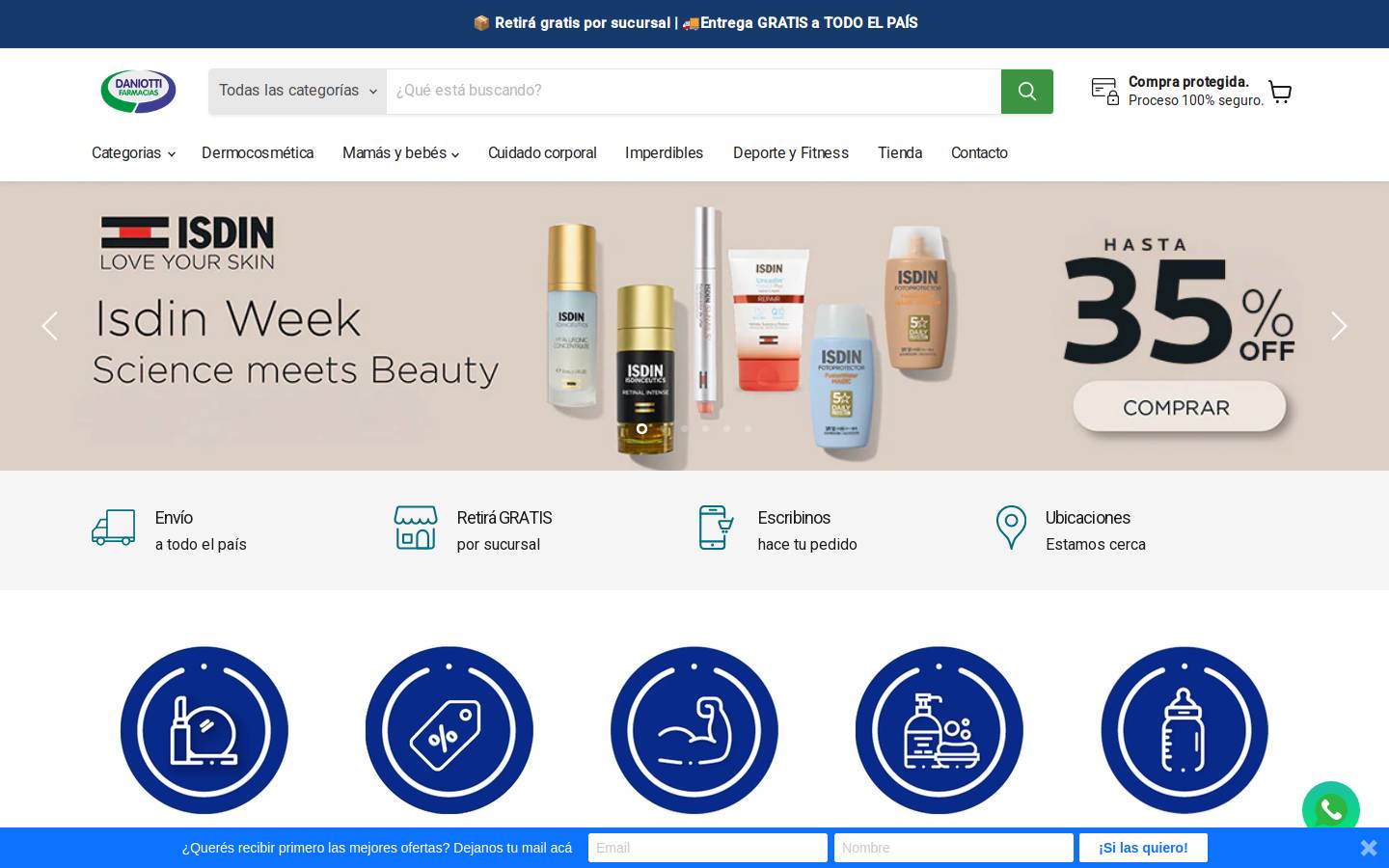The image size is (1389, 868).
Task: Click Escribinos hace tu pedido link
Action: pos(807,530)
